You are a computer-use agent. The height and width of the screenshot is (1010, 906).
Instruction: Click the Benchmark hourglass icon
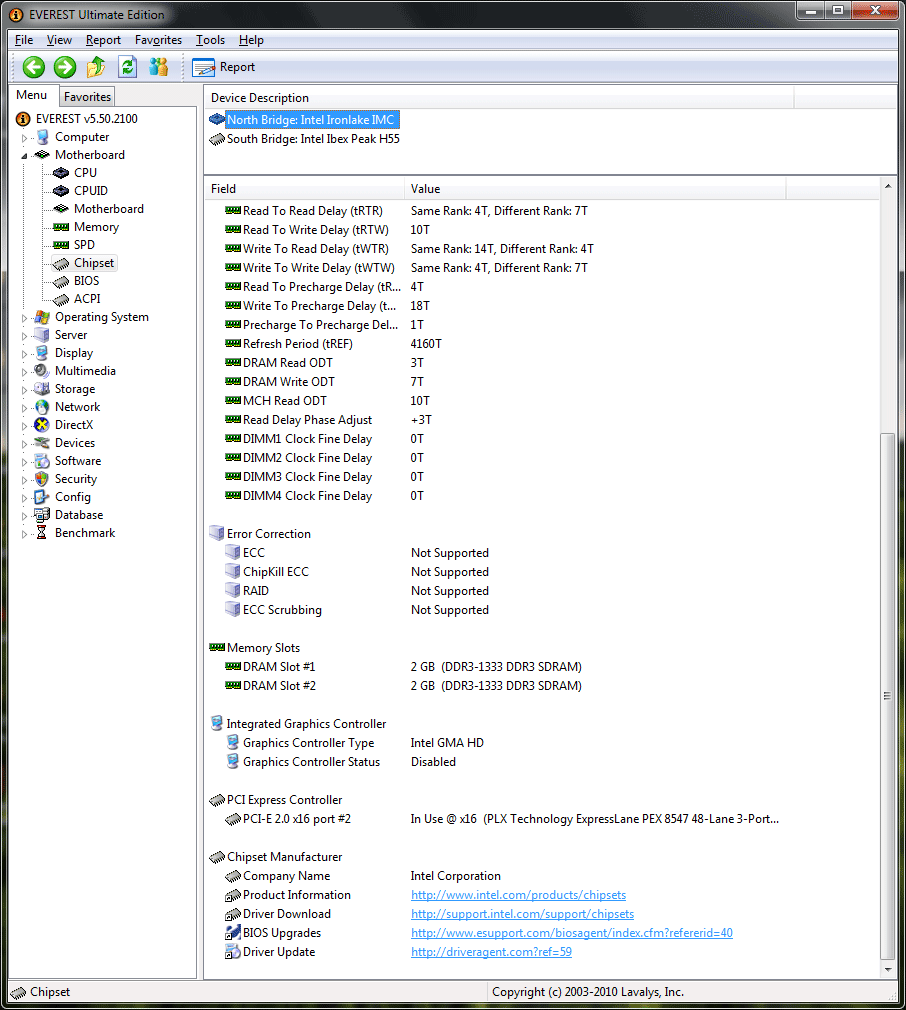coord(42,533)
